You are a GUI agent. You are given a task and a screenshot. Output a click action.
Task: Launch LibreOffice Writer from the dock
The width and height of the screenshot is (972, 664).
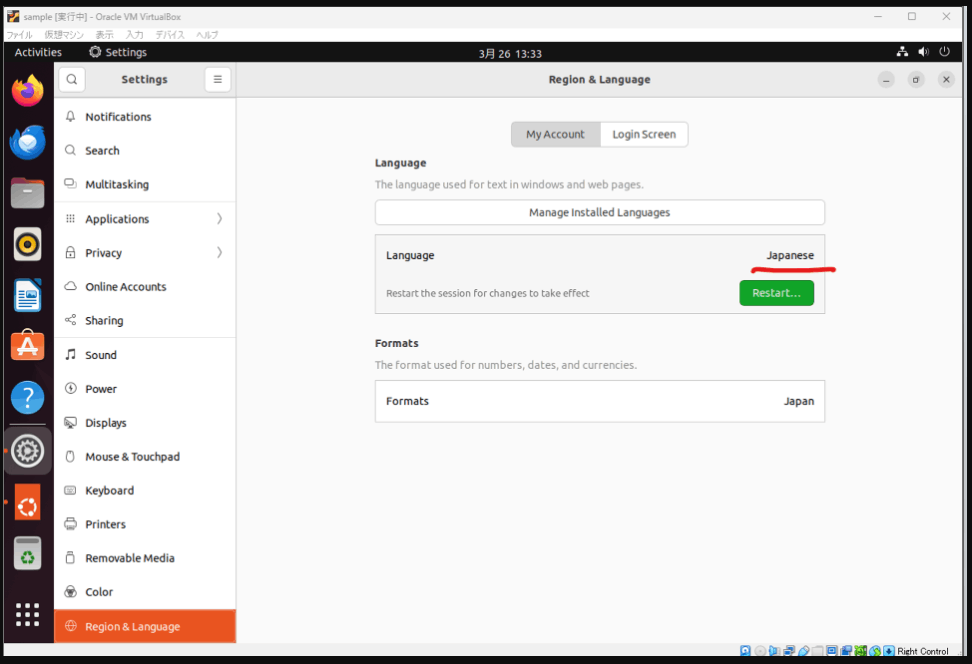(x=27, y=295)
